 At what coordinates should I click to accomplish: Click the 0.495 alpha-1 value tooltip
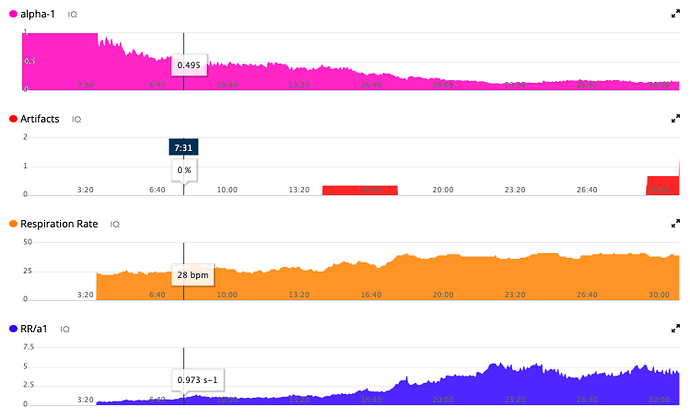point(189,65)
